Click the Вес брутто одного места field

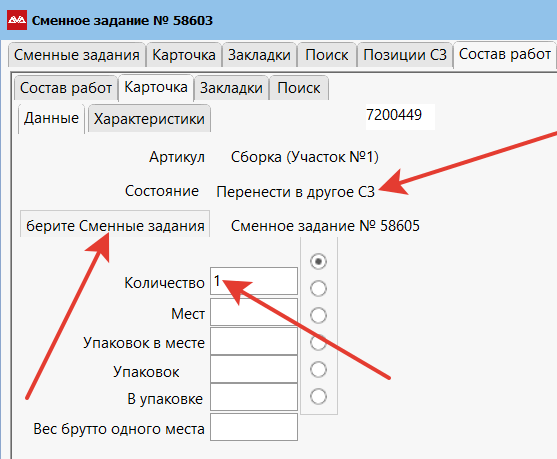pyautogui.click(x=254, y=427)
